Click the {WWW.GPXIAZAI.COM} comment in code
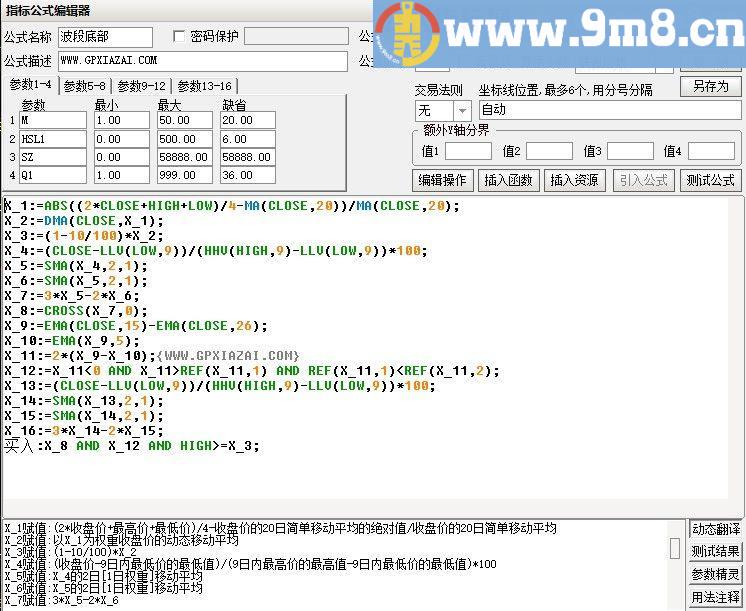The image size is (746, 611). pos(228,355)
